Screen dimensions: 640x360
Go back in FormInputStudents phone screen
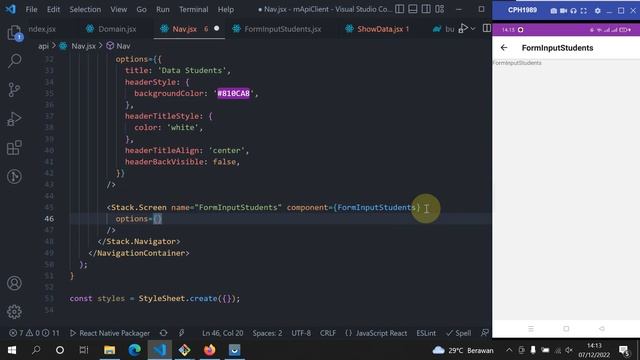click(504, 48)
